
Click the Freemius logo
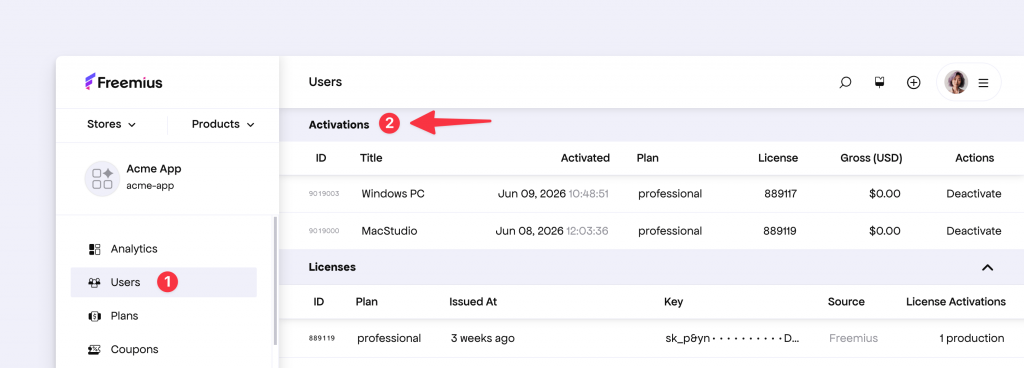point(123,82)
